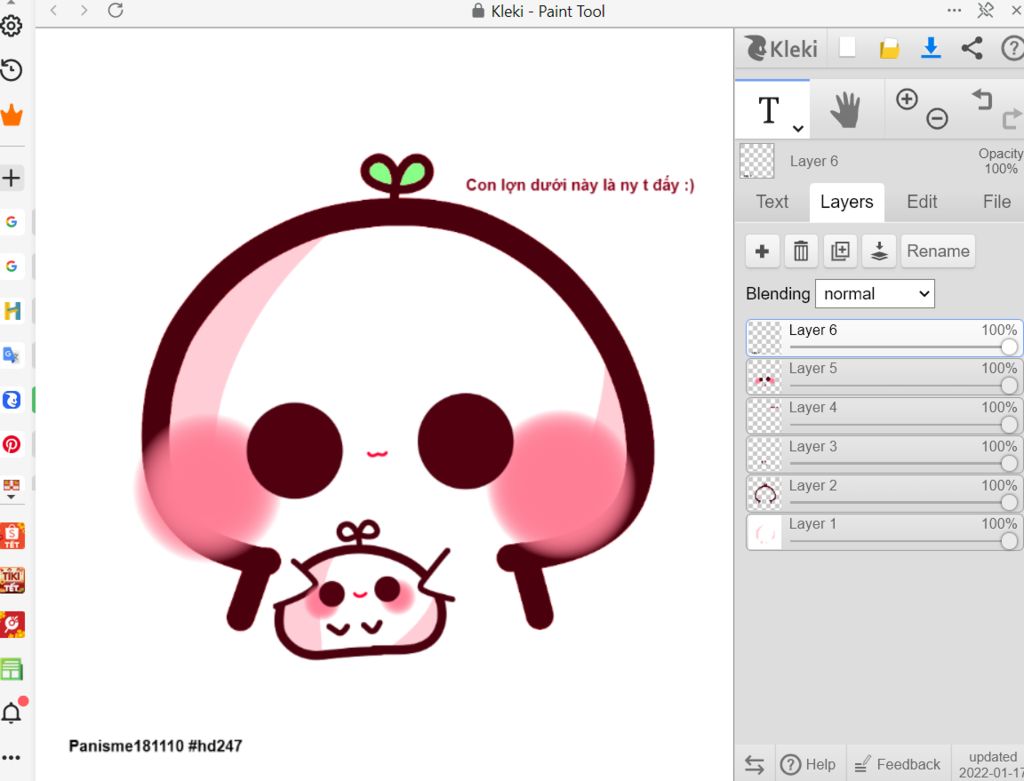Open the Edit tab
Viewport: 1024px width, 781px height.
coord(921,202)
